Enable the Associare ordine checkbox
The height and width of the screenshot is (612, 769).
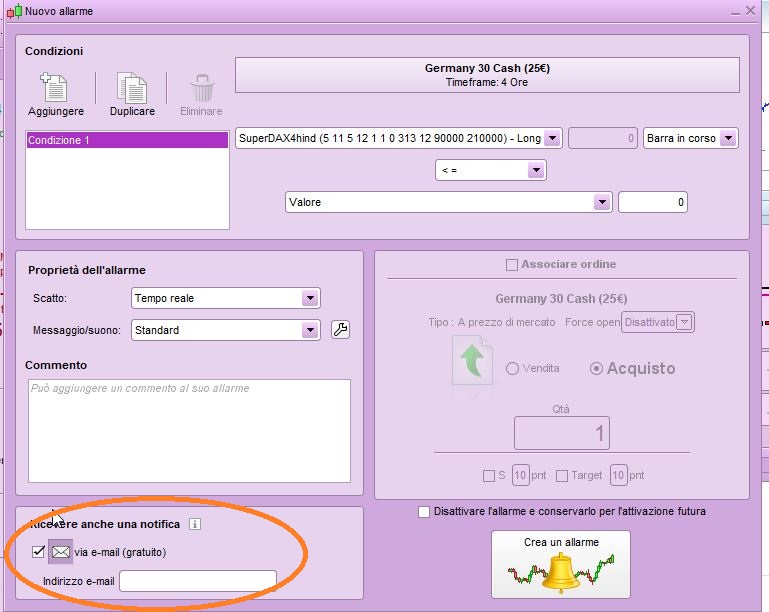(512, 265)
